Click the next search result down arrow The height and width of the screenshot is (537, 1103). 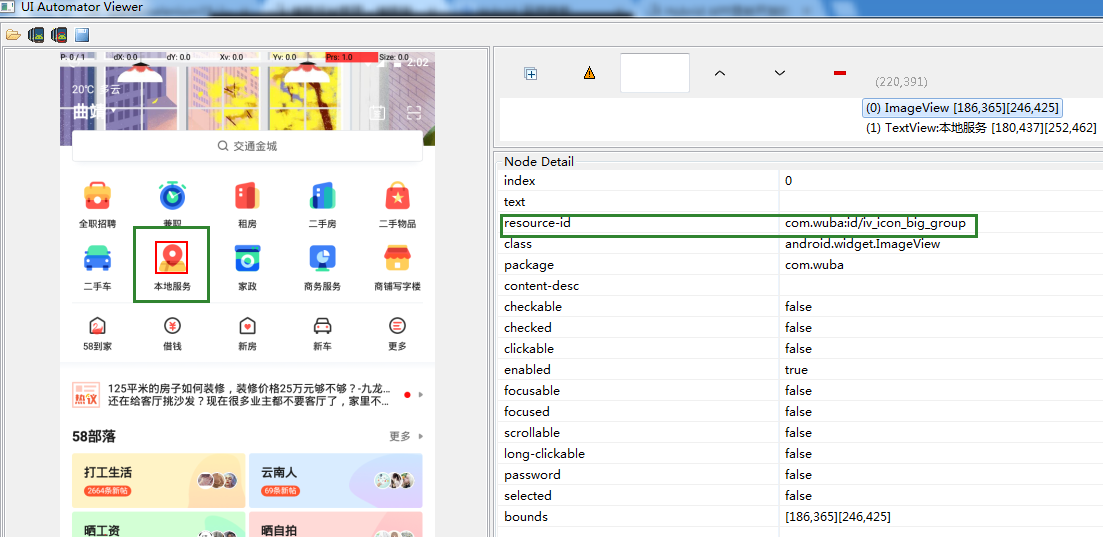[x=779, y=73]
